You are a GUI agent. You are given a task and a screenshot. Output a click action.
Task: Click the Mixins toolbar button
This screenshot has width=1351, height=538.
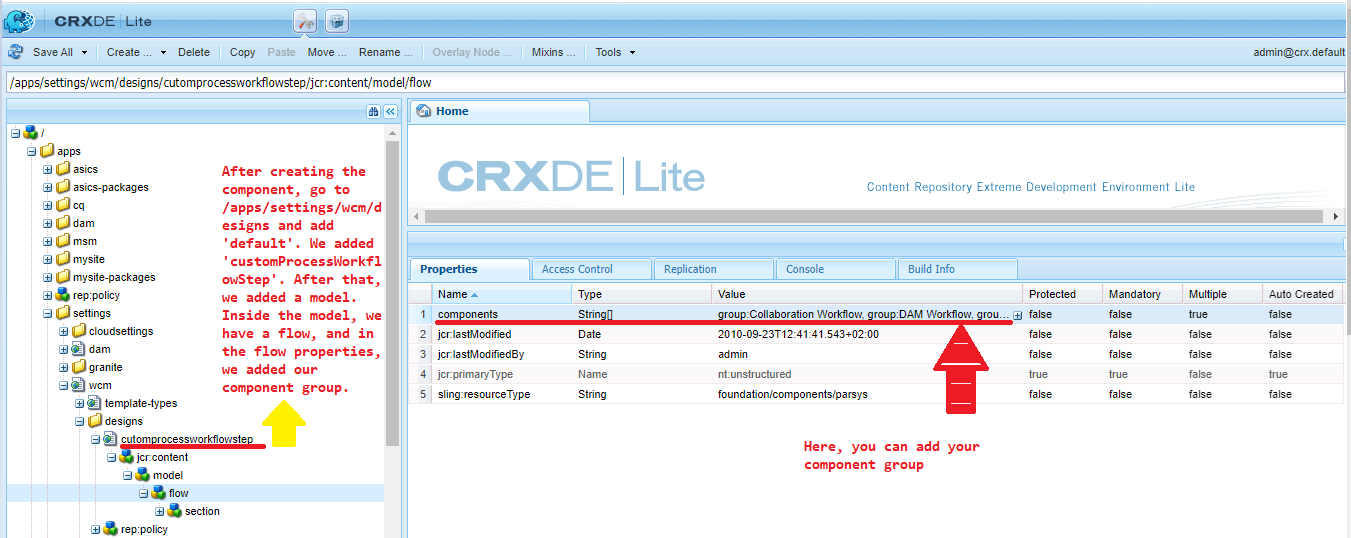554,52
